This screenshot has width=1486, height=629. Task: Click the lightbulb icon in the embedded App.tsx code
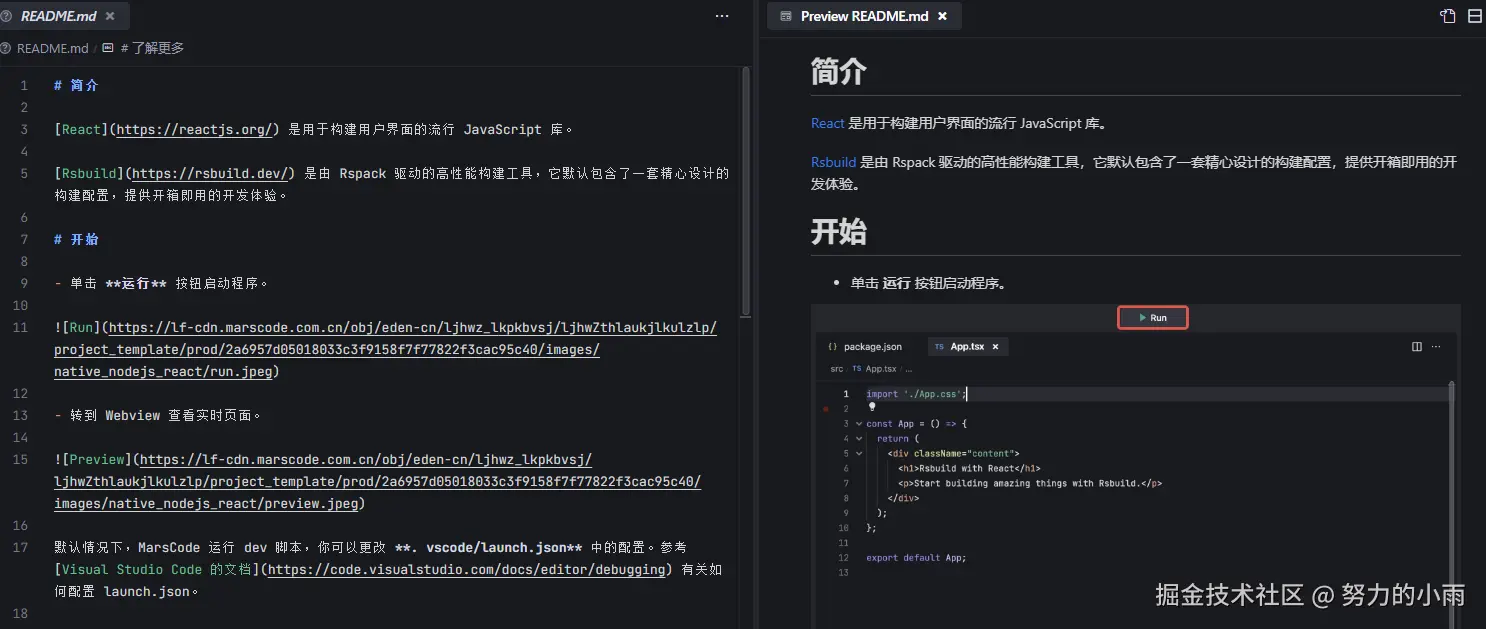(872, 407)
